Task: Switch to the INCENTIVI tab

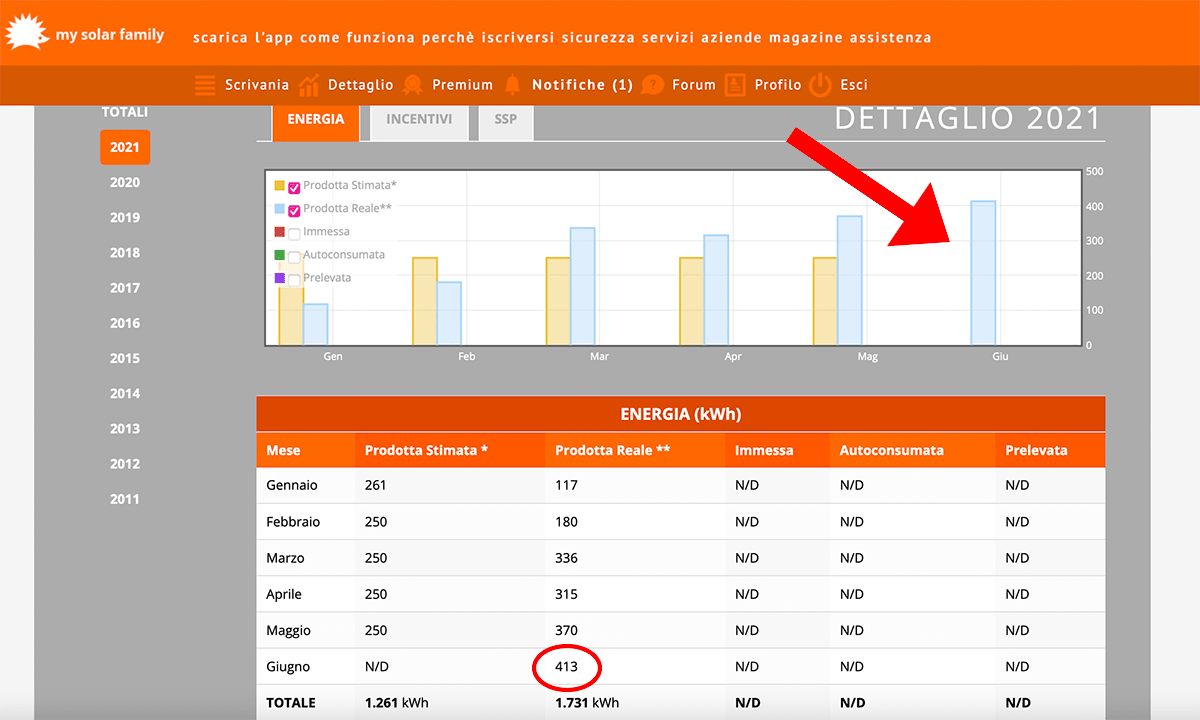Action: coord(419,120)
